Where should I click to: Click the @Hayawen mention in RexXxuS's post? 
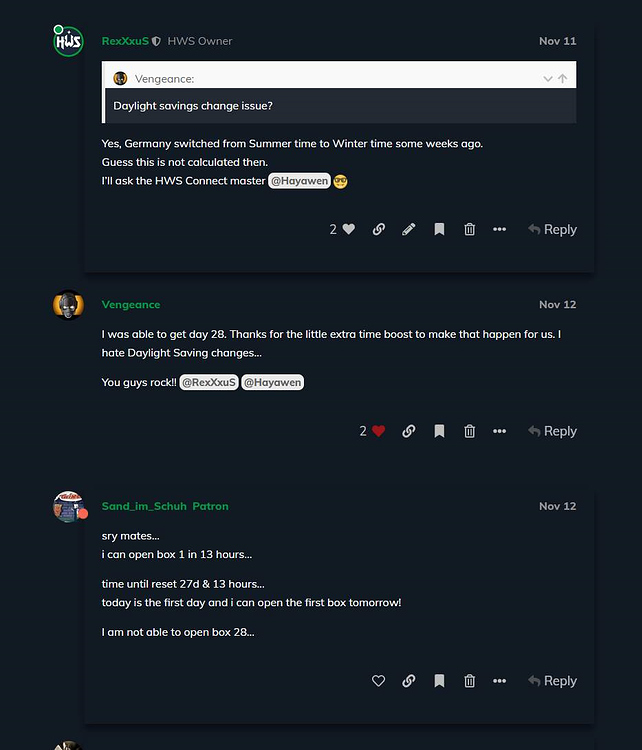[x=299, y=181]
